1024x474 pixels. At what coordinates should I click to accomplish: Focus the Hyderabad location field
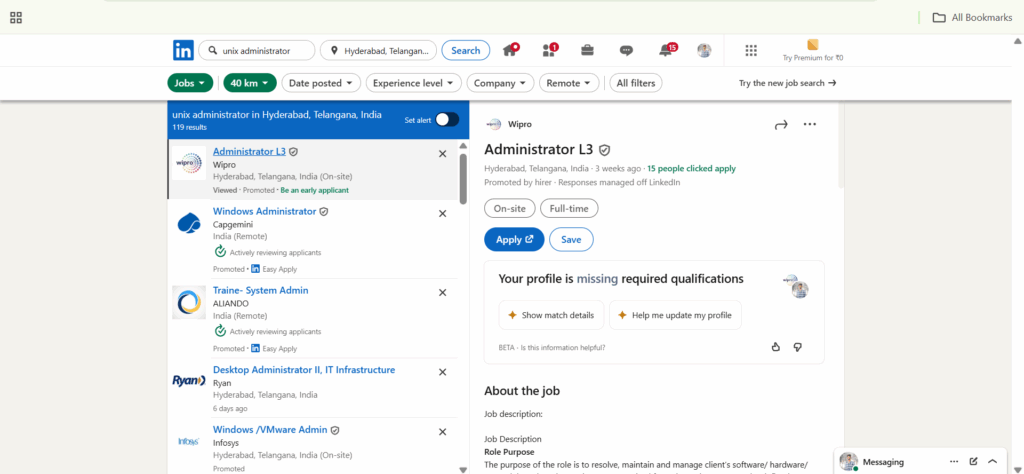pos(379,50)
